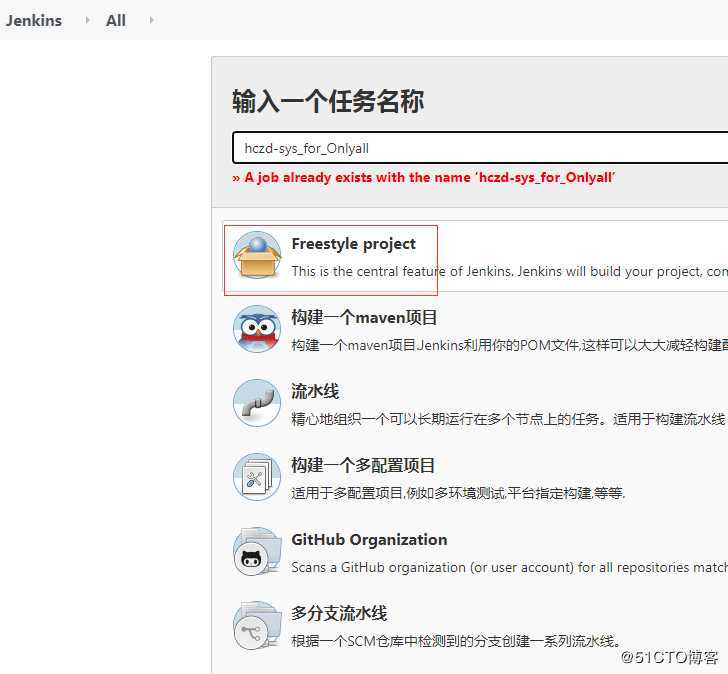Click the maven project owl icon

[x=257, y=329]
